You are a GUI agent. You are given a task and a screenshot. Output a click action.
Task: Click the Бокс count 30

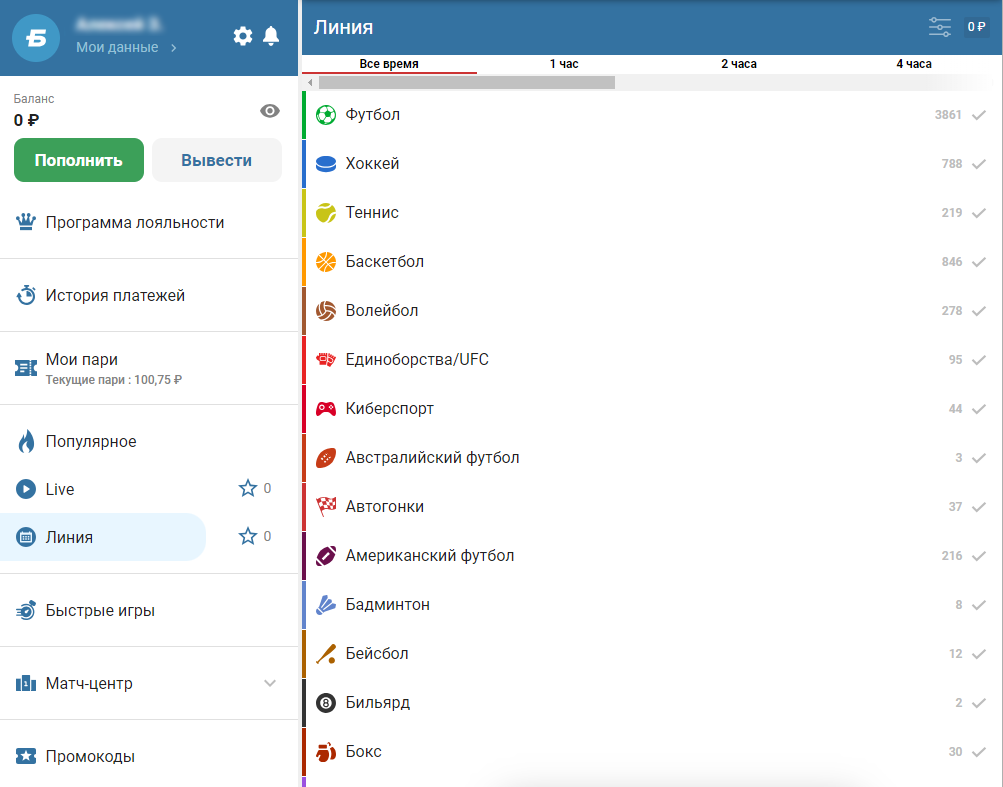point(955,752)
